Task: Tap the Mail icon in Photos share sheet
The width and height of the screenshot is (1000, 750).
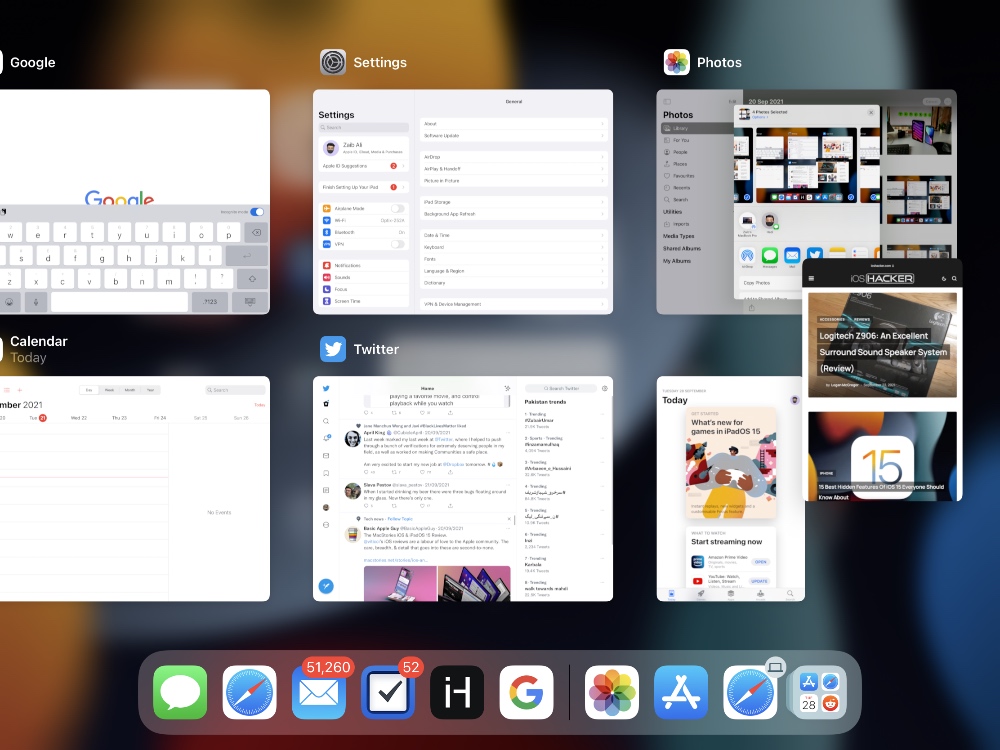Action: (x=792, y=256)
